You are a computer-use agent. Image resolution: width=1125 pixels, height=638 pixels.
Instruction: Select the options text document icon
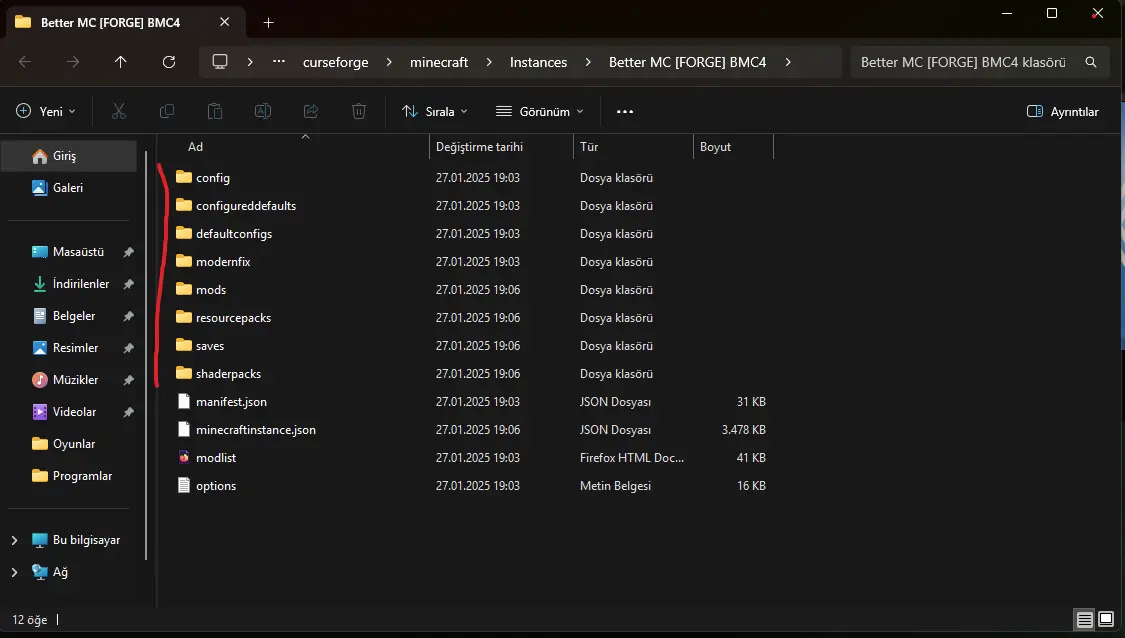click(184, 485)
